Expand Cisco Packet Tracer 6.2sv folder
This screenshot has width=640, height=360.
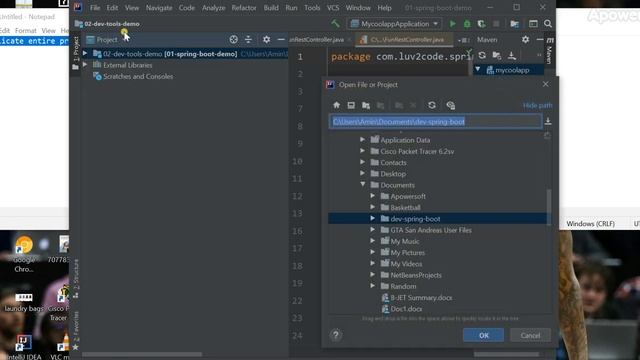click(x=362, y=151)
